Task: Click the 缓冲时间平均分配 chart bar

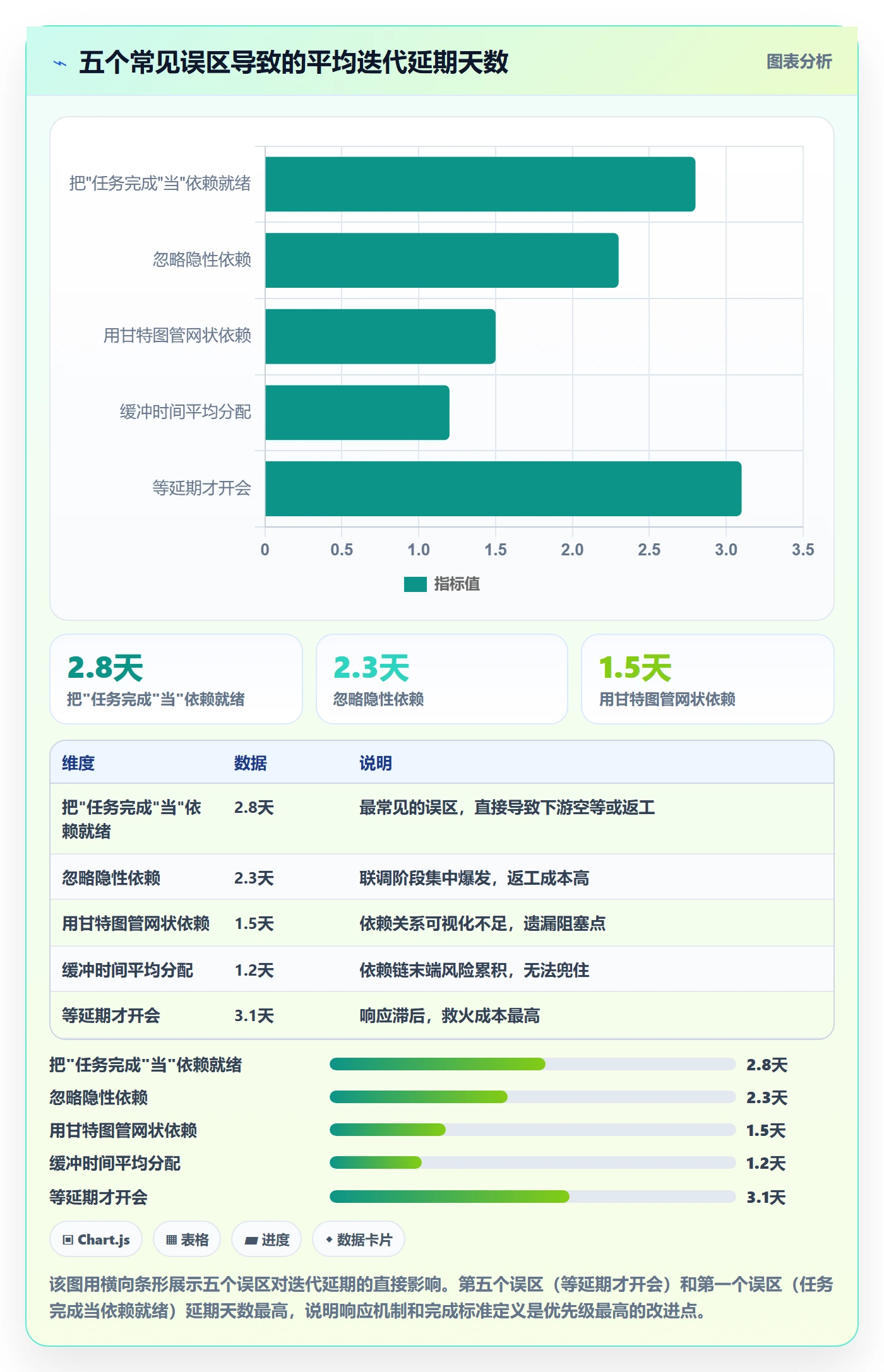Action: (x=357, y=412)
